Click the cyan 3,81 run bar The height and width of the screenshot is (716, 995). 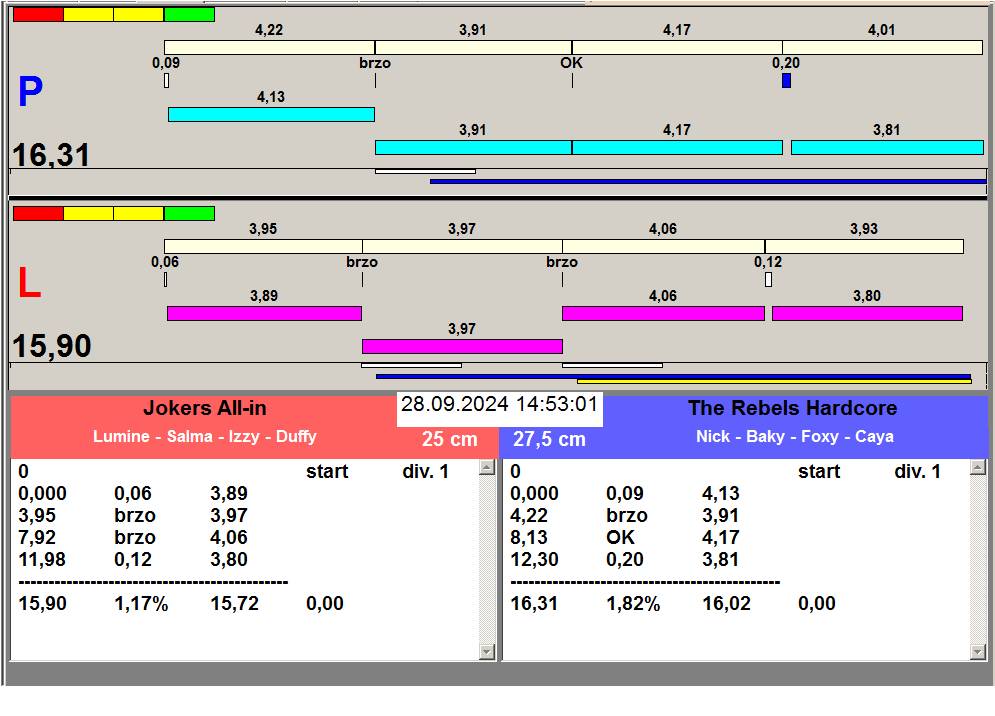[x=887, y=148]
